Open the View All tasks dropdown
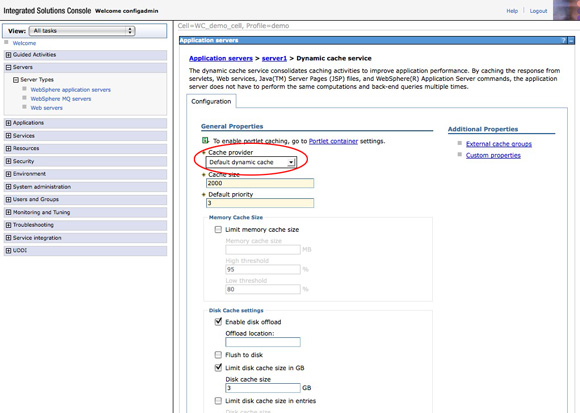The height and width of the screenshot is (413, 580). (82, 31)
